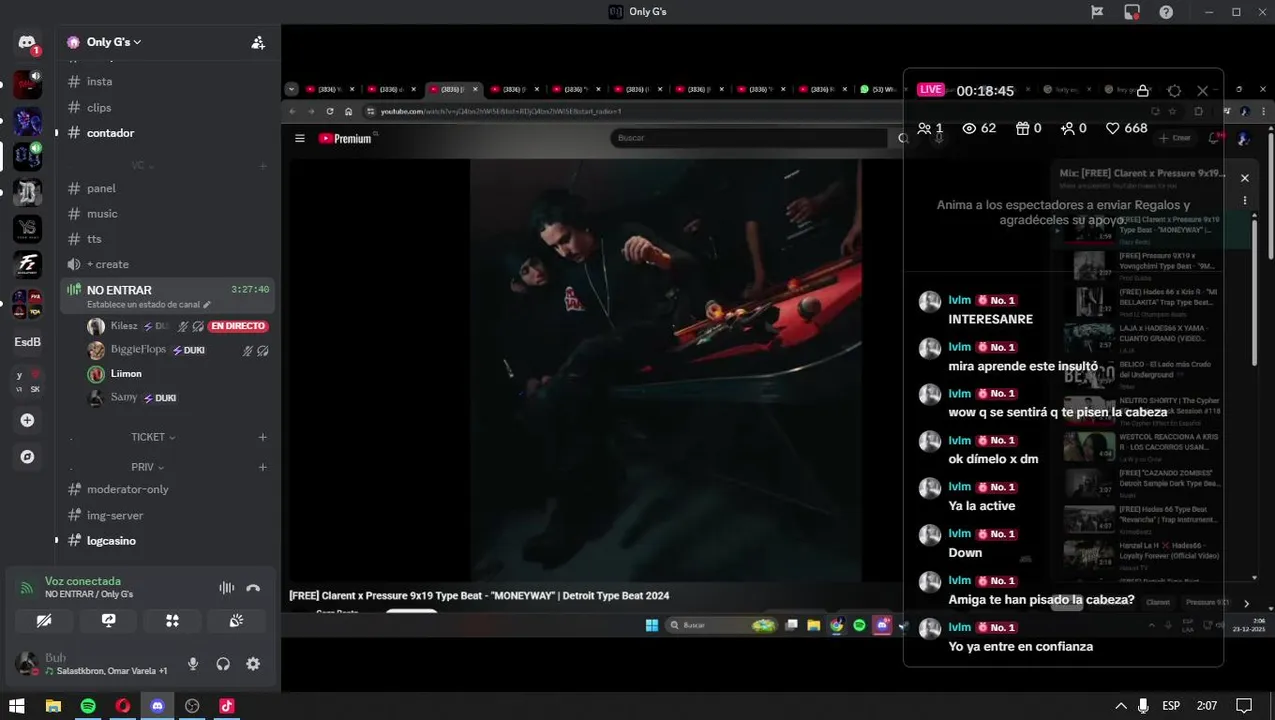Click the Discord Inbox flag icon
1275x720 pixels.
click(x=1097, y=12)
